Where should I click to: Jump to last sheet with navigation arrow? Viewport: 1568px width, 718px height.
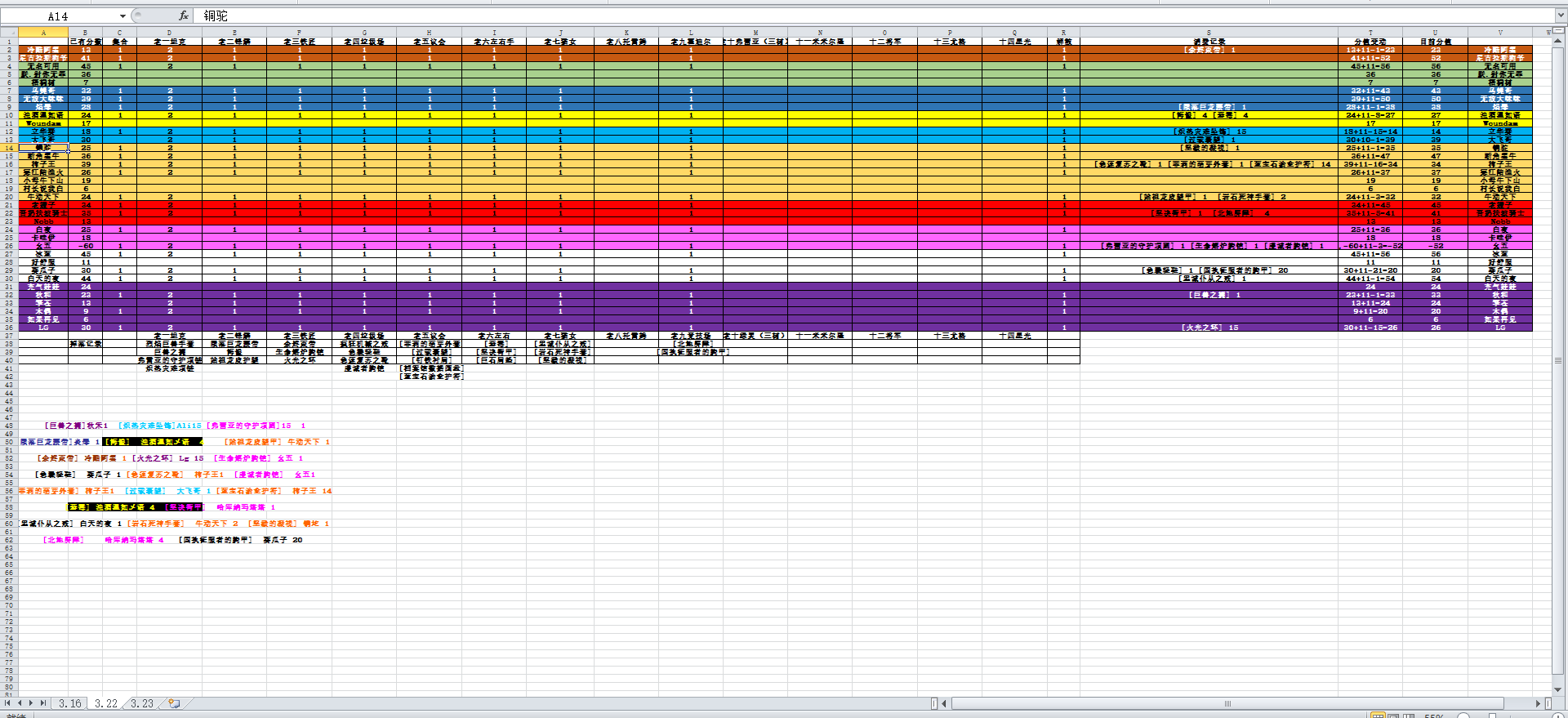pyautogui.click(x=43, y=703)
